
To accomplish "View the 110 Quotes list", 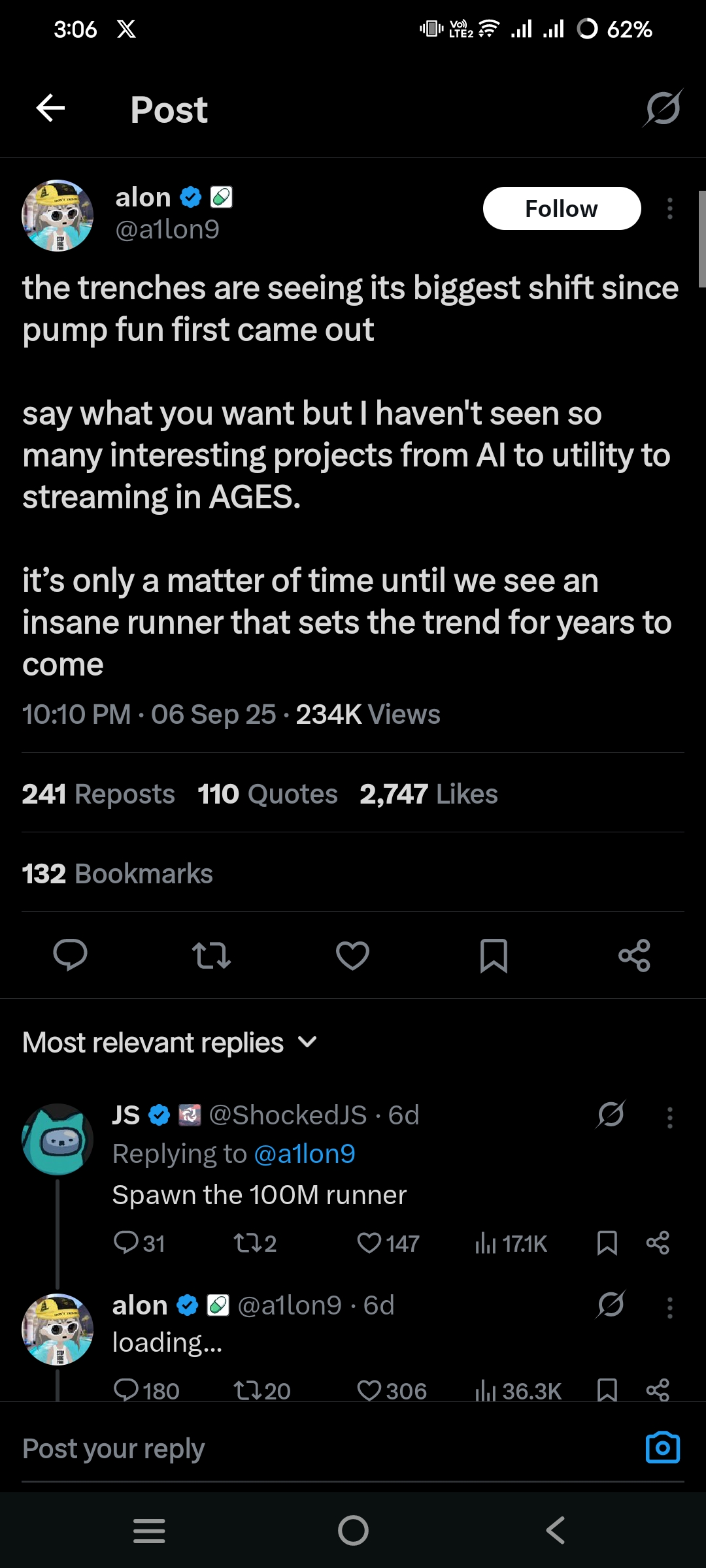I will click(267, 794).
